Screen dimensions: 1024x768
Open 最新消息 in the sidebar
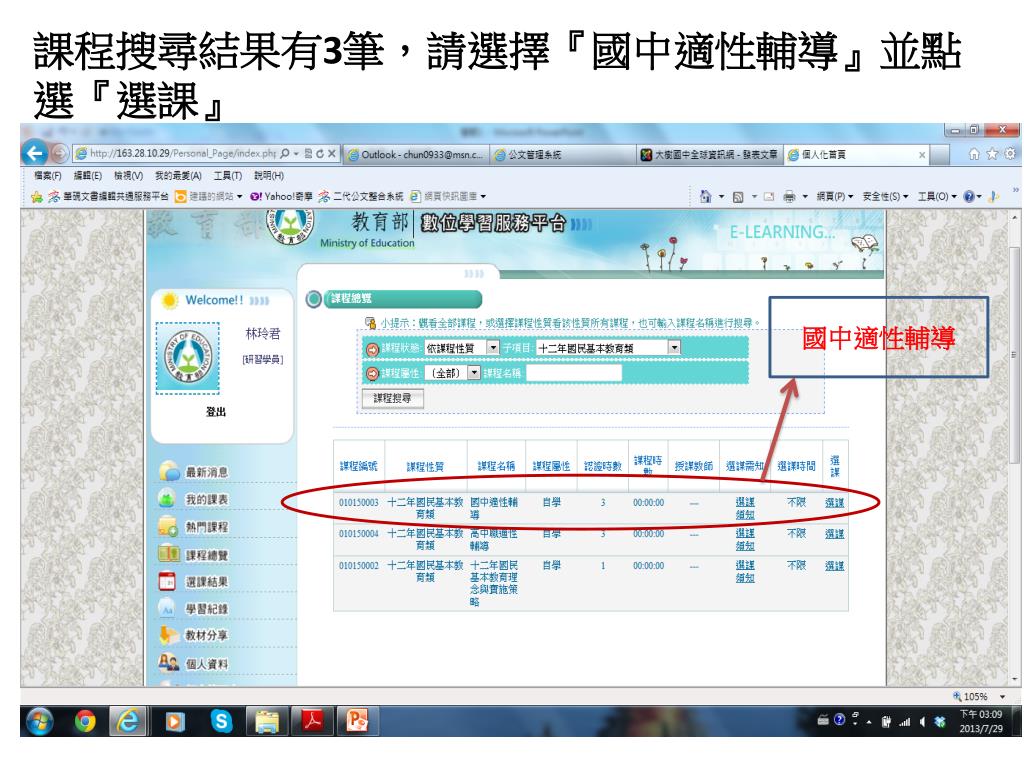[206, 472]
